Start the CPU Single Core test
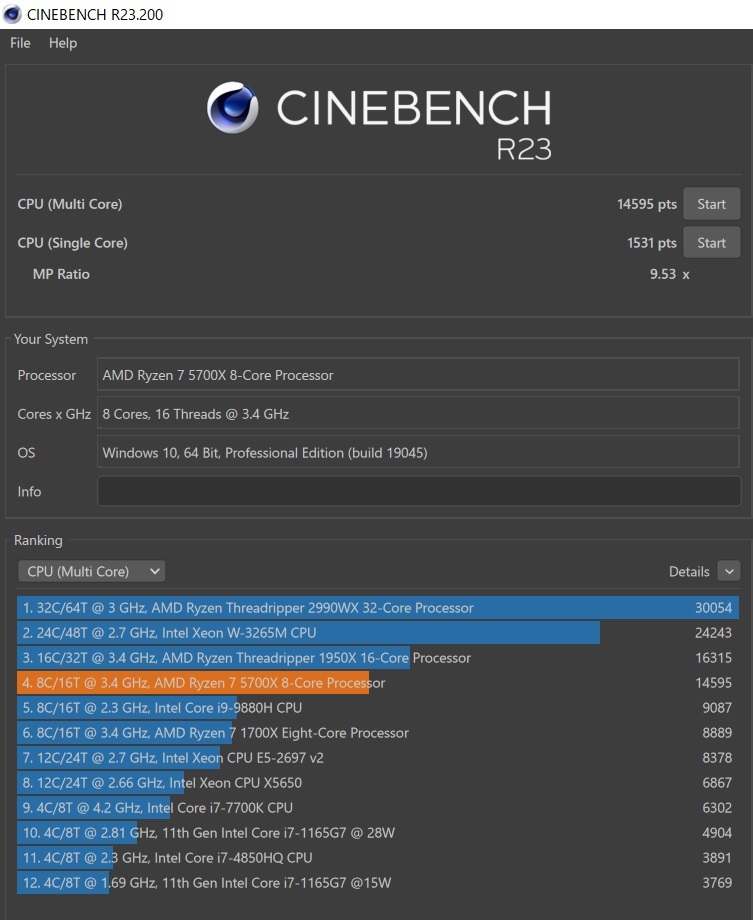Screen dimensions: 753x920 pyautogui.click(x=711, y=243)
